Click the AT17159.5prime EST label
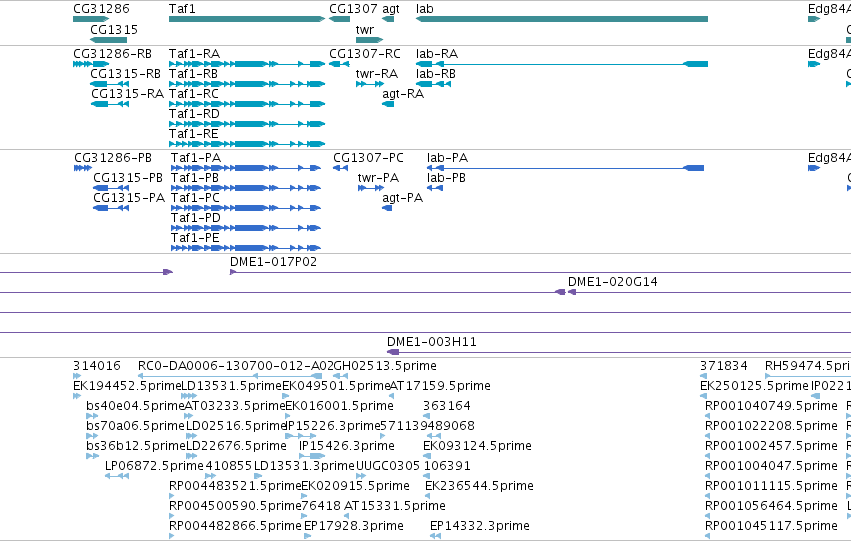The image size is (851, 541). [440, 386]
